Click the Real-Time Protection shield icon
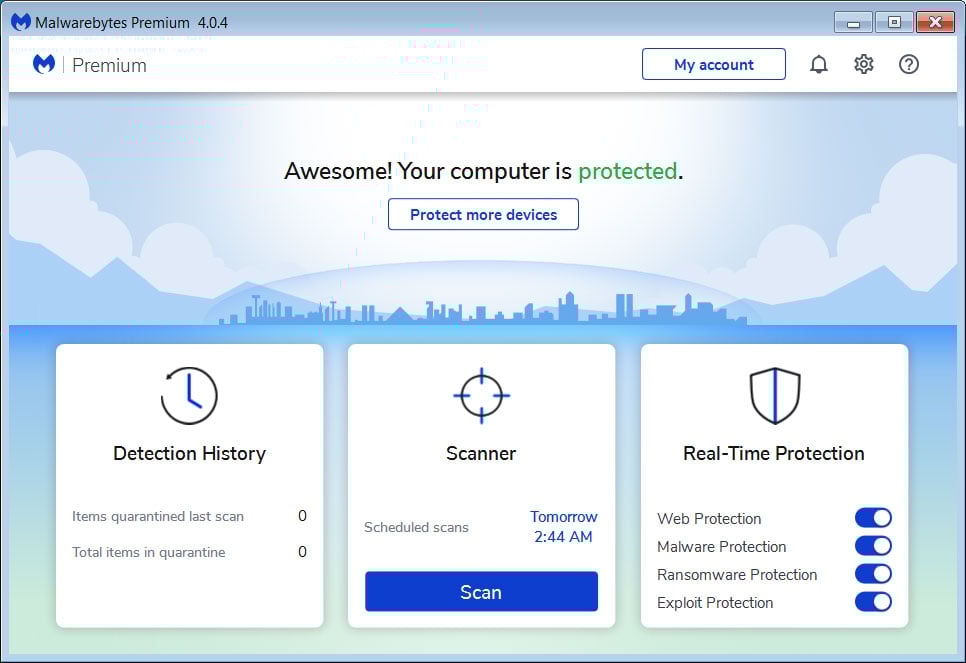Screen dimensions: 966x663 773,393
